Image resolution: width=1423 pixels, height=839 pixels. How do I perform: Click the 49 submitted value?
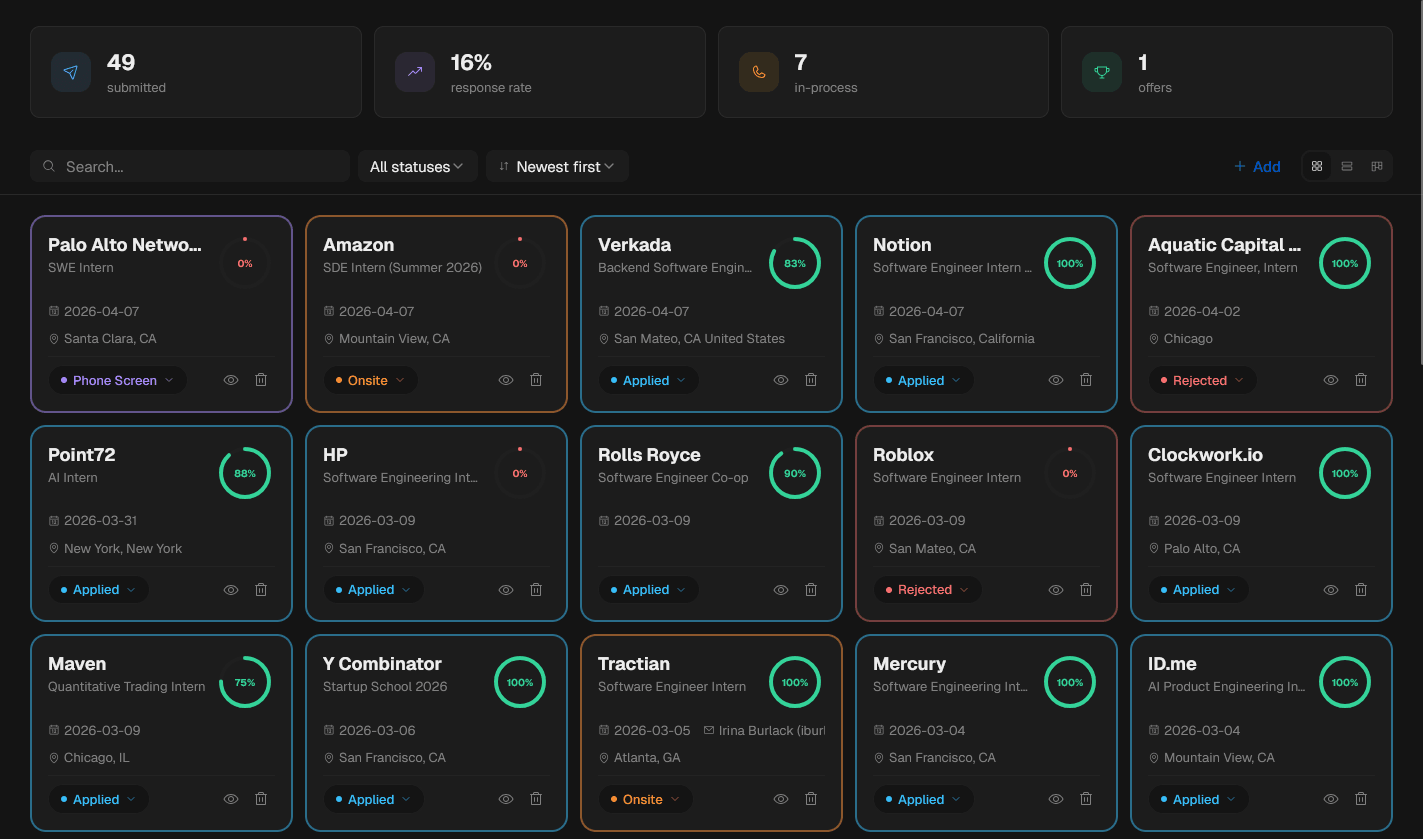click(121, 62)
